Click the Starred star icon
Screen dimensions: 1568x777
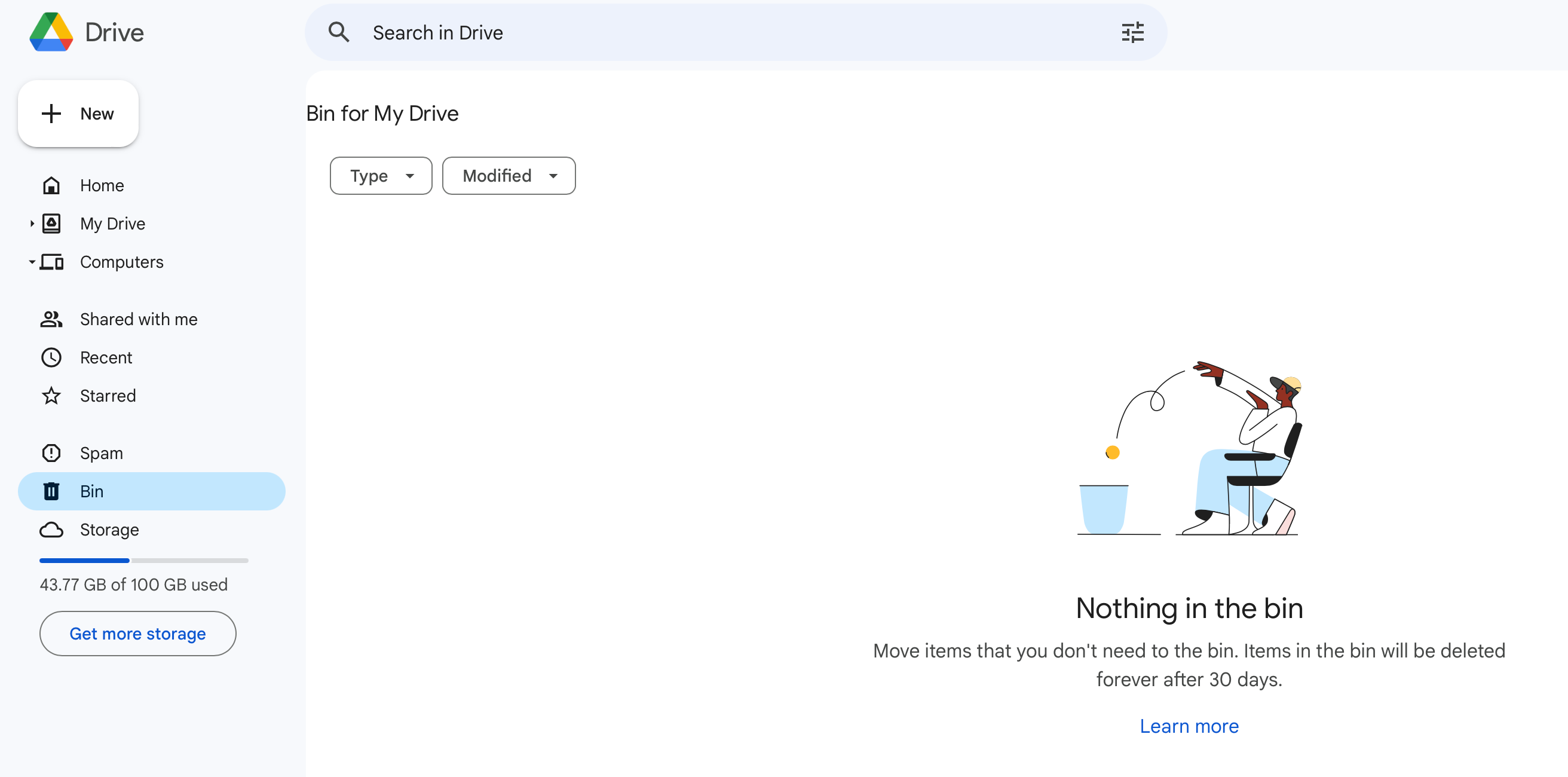(x=51, y=396)
